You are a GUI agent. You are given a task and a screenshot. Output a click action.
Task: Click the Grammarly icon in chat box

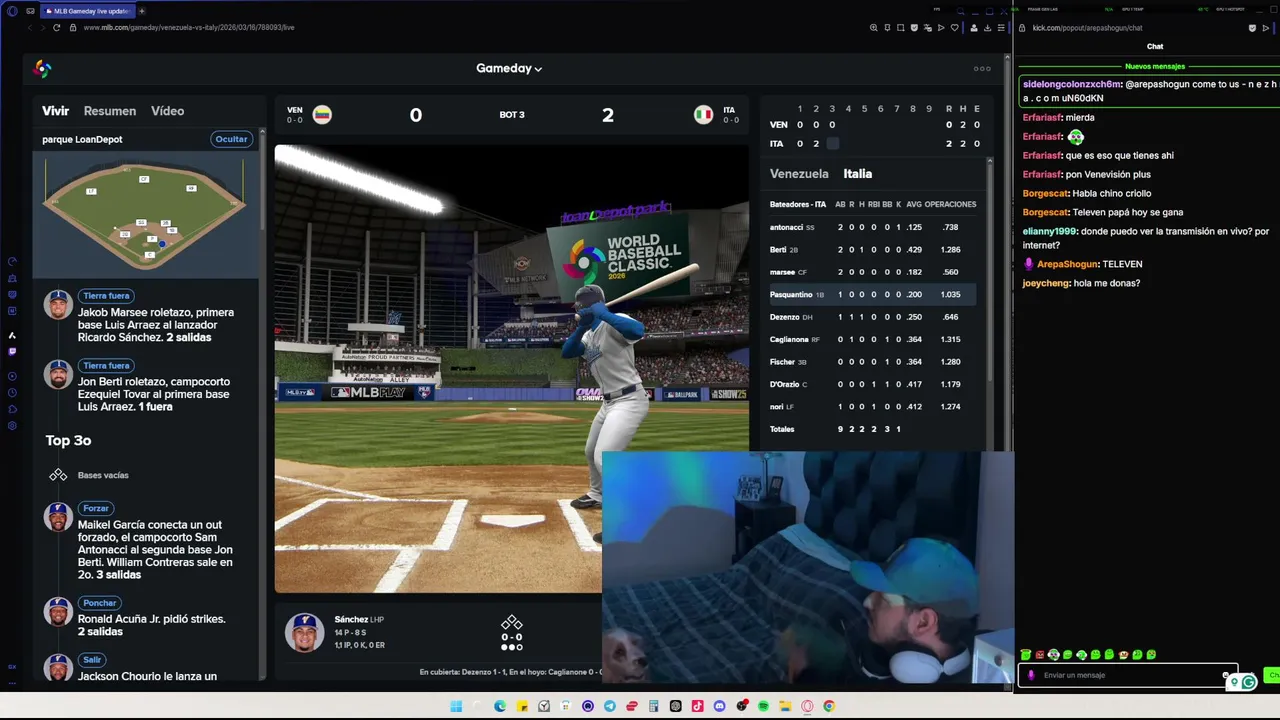coord(1248,682)
